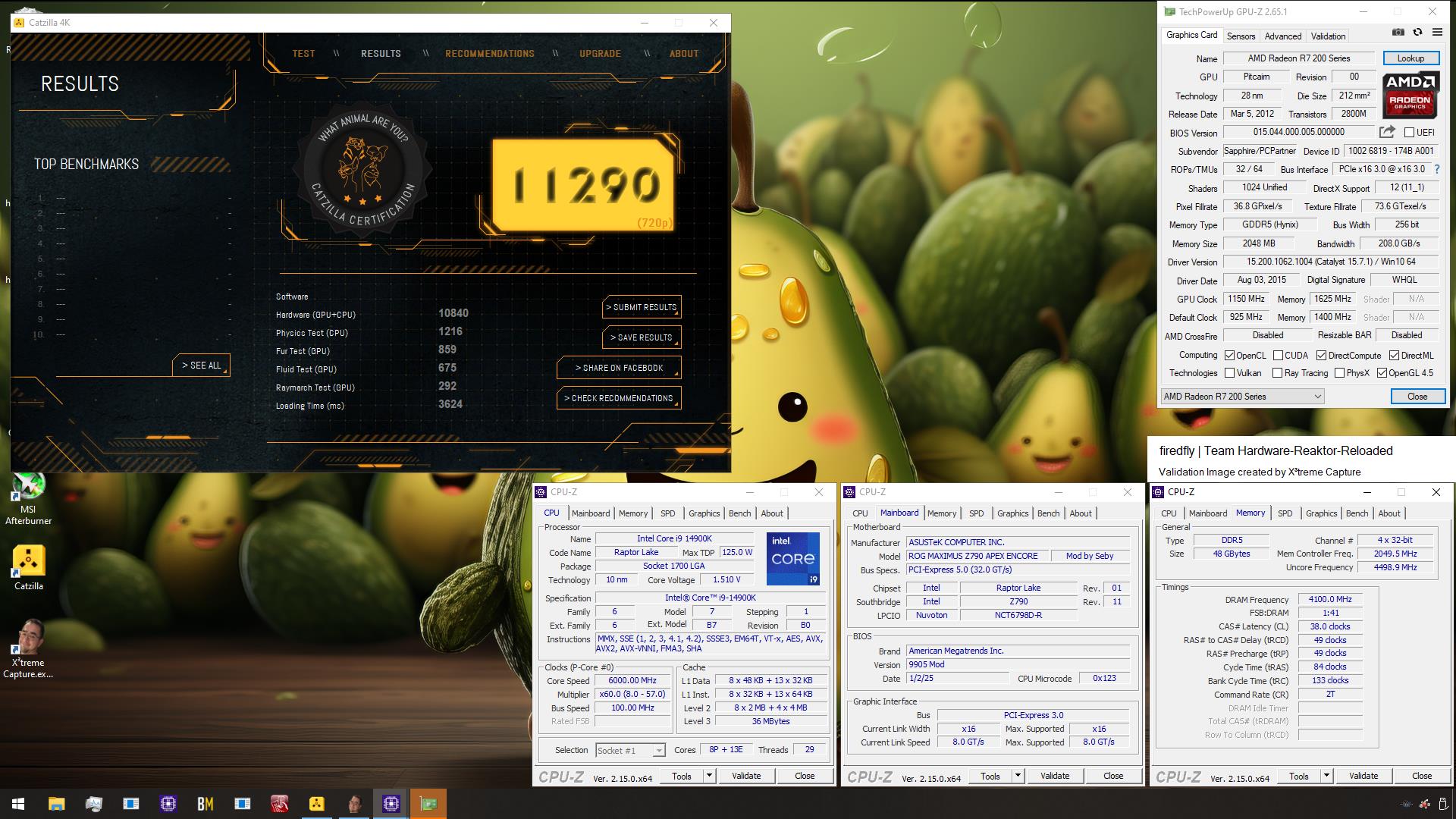
Task: Click the red app icon in the taskbar
Action: click(x=279, y=804)
